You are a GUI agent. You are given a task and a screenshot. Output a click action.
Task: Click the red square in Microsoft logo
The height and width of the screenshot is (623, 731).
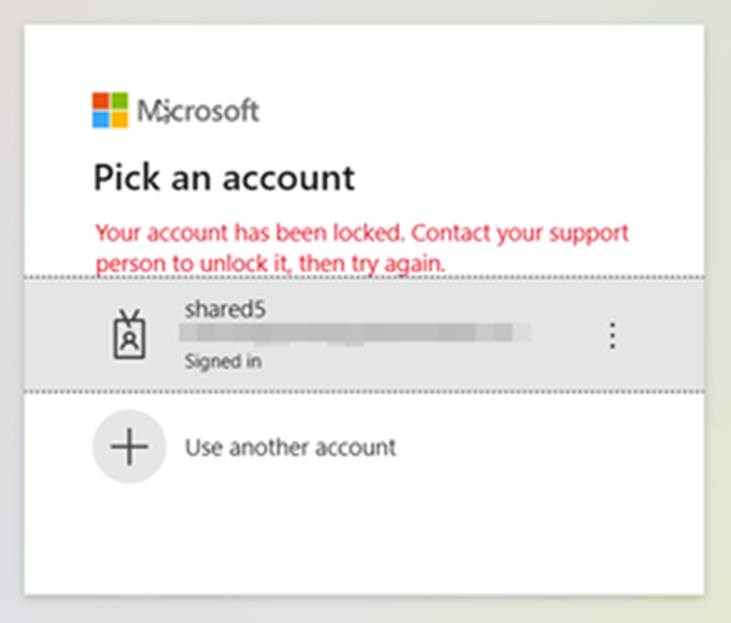point(101,101)
